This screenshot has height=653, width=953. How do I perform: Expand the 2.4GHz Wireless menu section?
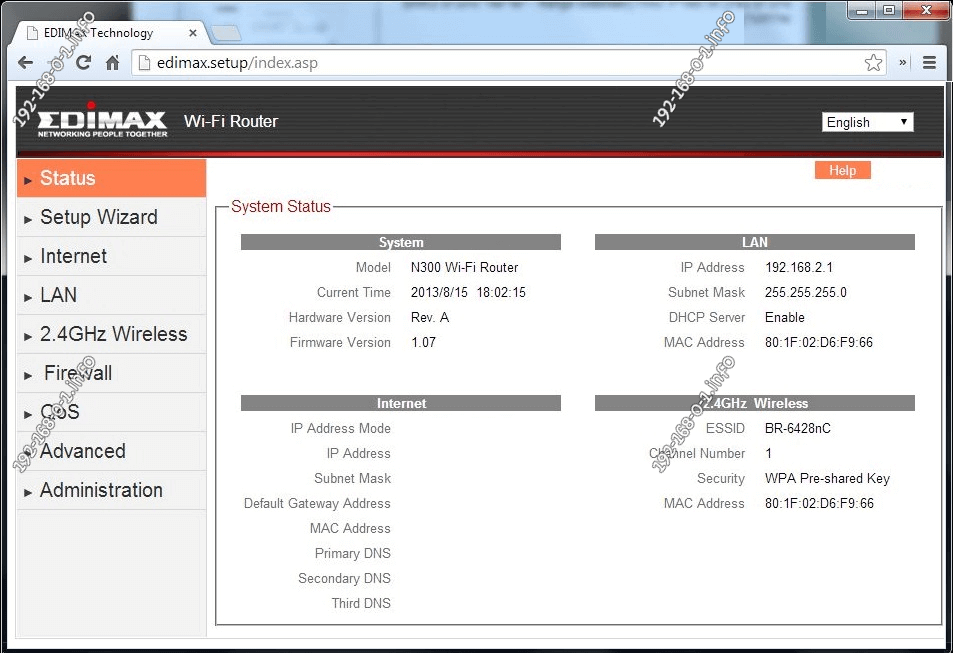[x=113, y=334]
